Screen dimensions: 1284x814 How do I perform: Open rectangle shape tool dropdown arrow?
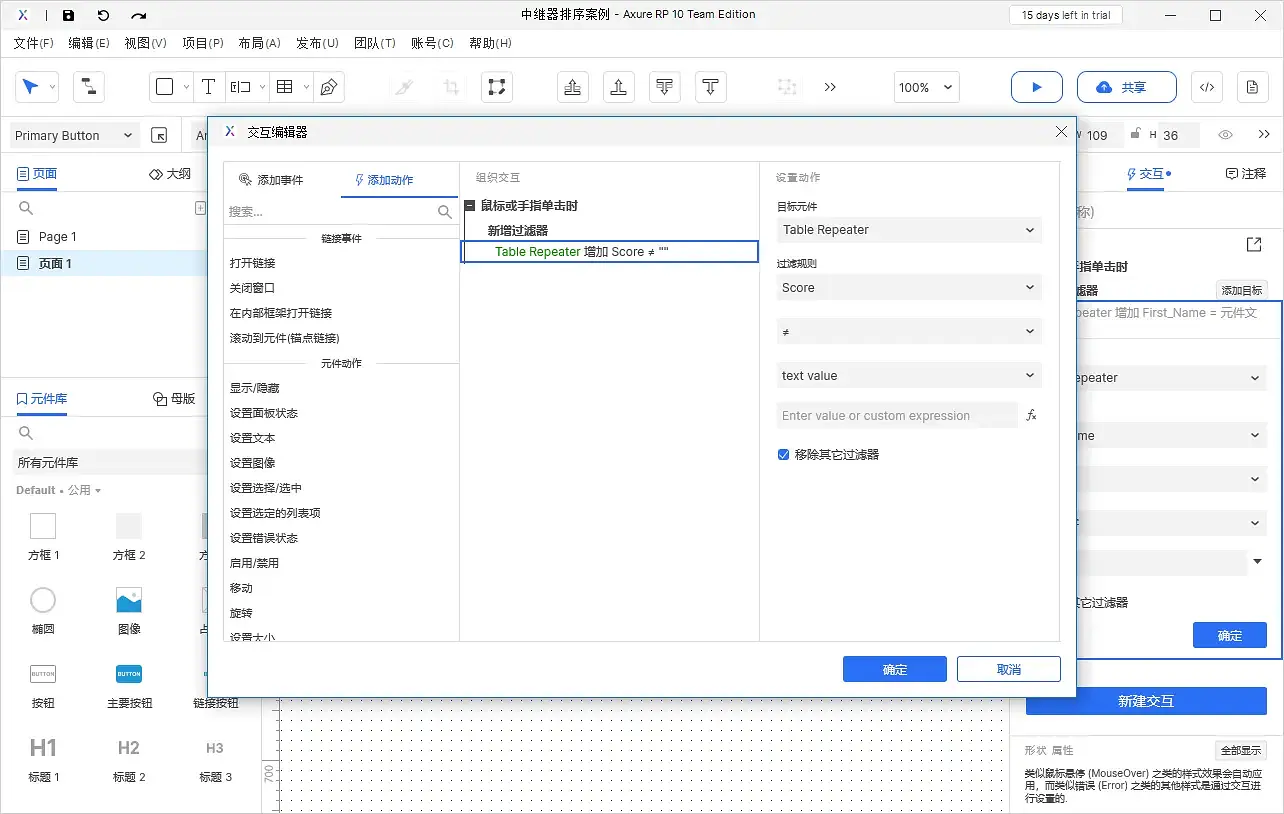pos(187,87)
